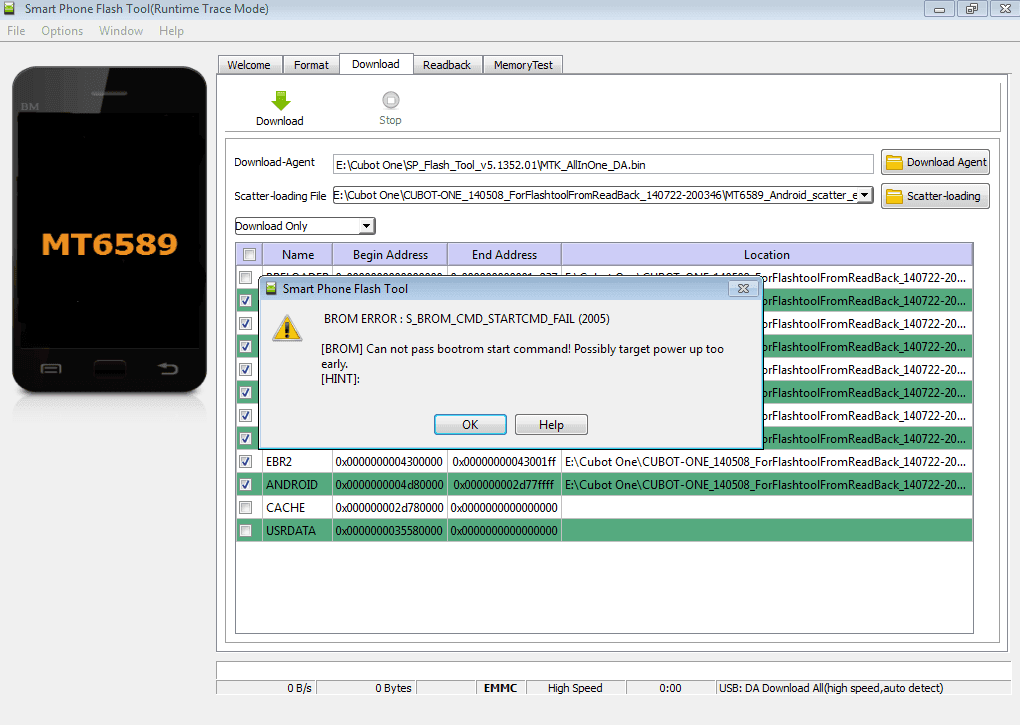Select the Download tab
The width and height of the screenshot is (1020, 725).
(376, 64)
